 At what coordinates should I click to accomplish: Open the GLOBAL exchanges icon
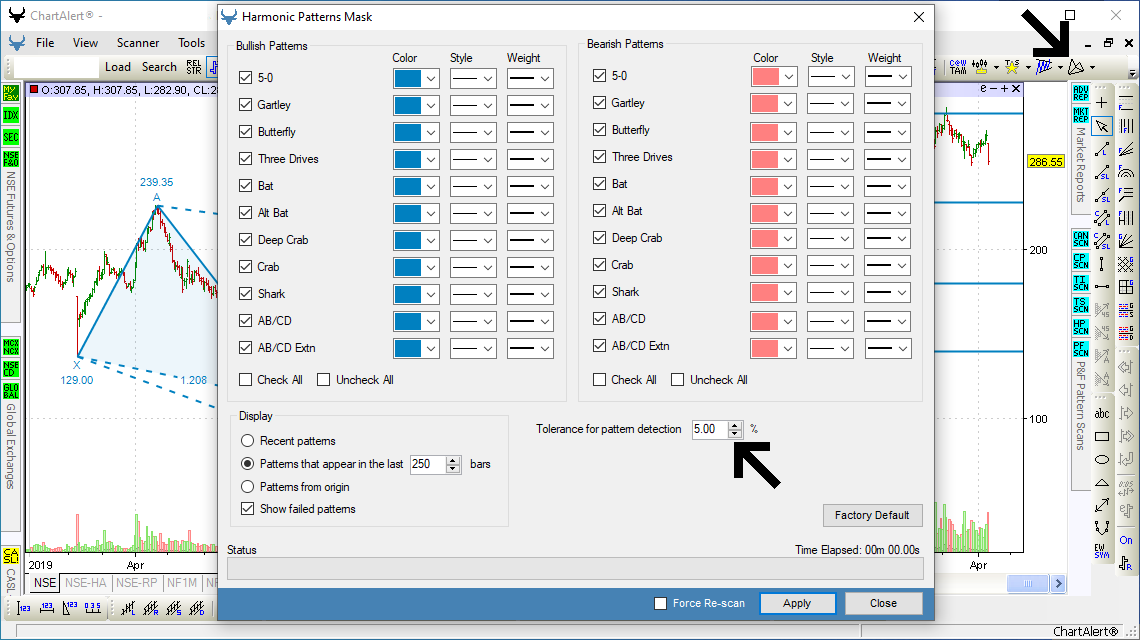click(x=11, y=391)
